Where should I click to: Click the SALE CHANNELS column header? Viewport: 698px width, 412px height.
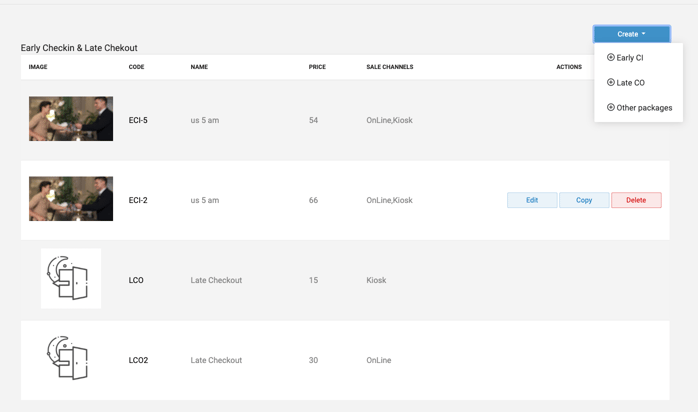(390, 67)
